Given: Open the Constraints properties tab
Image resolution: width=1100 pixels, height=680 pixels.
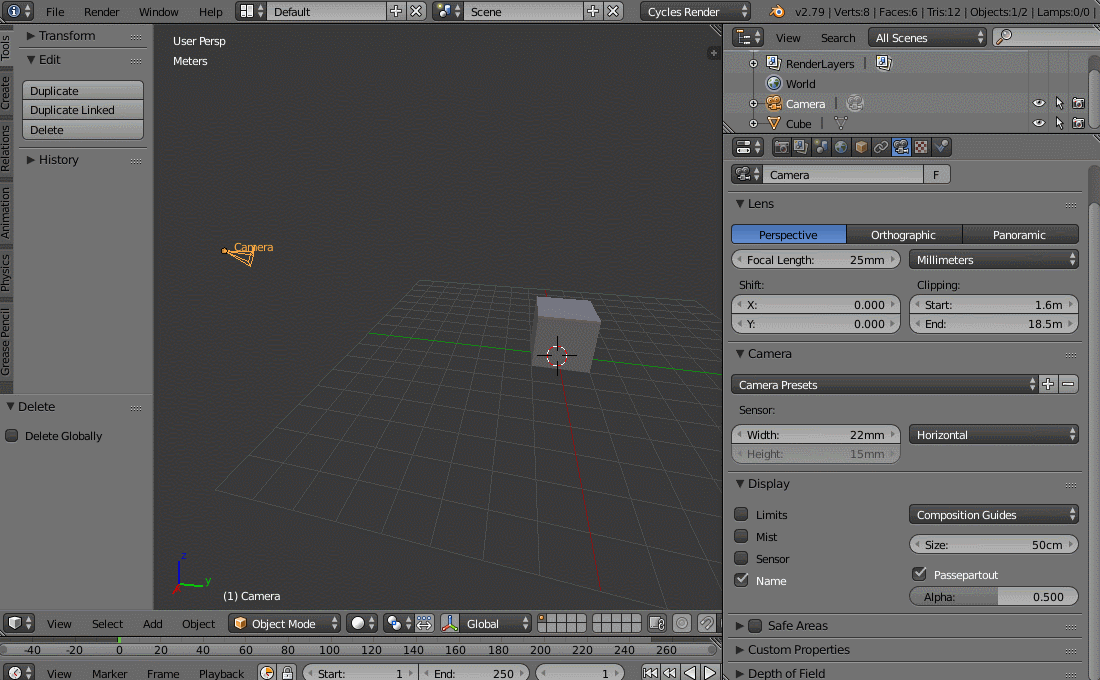Looking at the screenshot, I should pos(881,146).
